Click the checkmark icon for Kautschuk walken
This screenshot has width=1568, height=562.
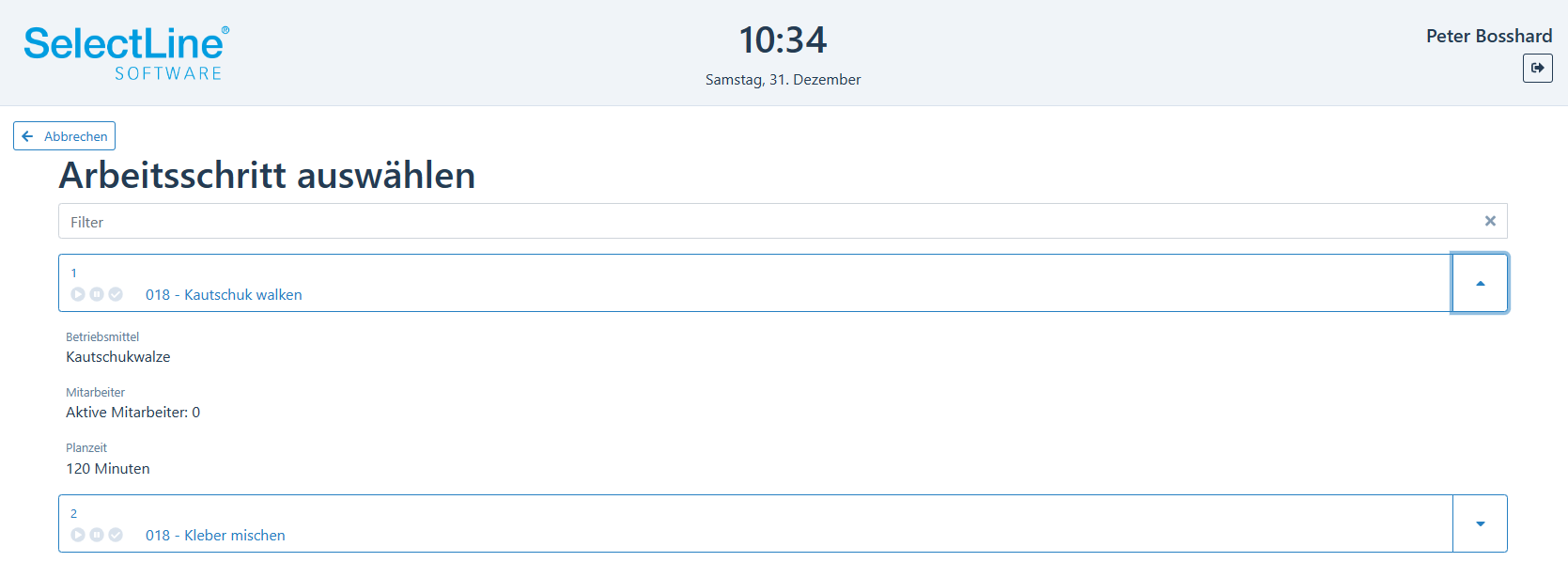[x=116, y=294]
